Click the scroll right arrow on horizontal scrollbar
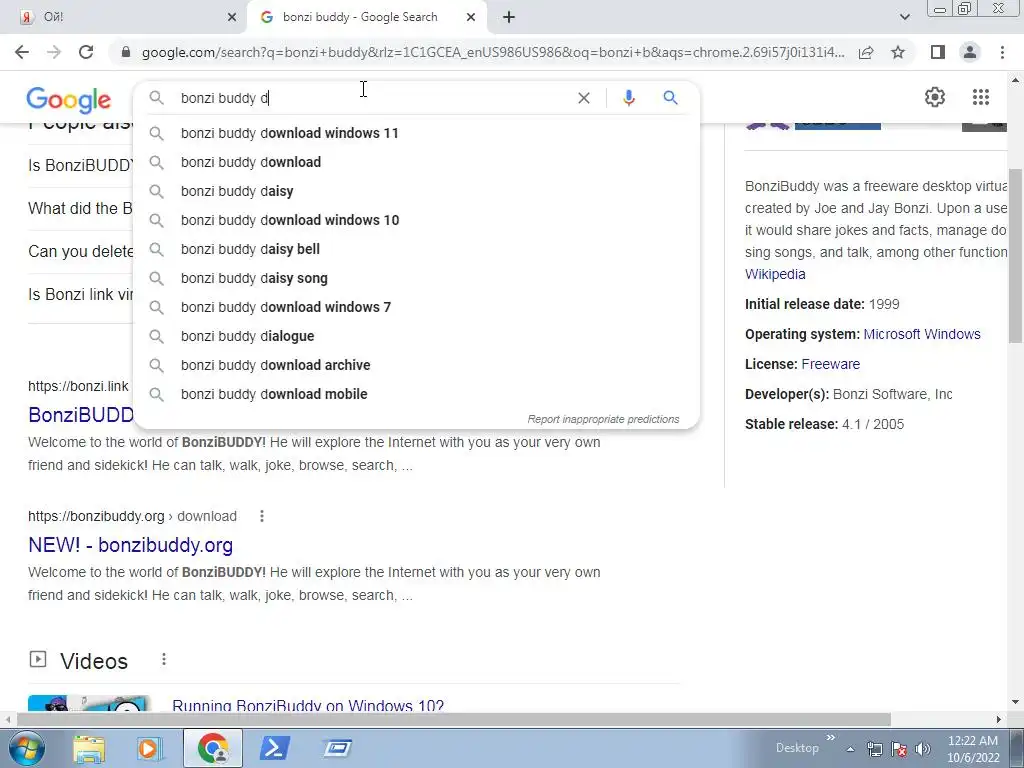1024x768 pixels. 999,719
